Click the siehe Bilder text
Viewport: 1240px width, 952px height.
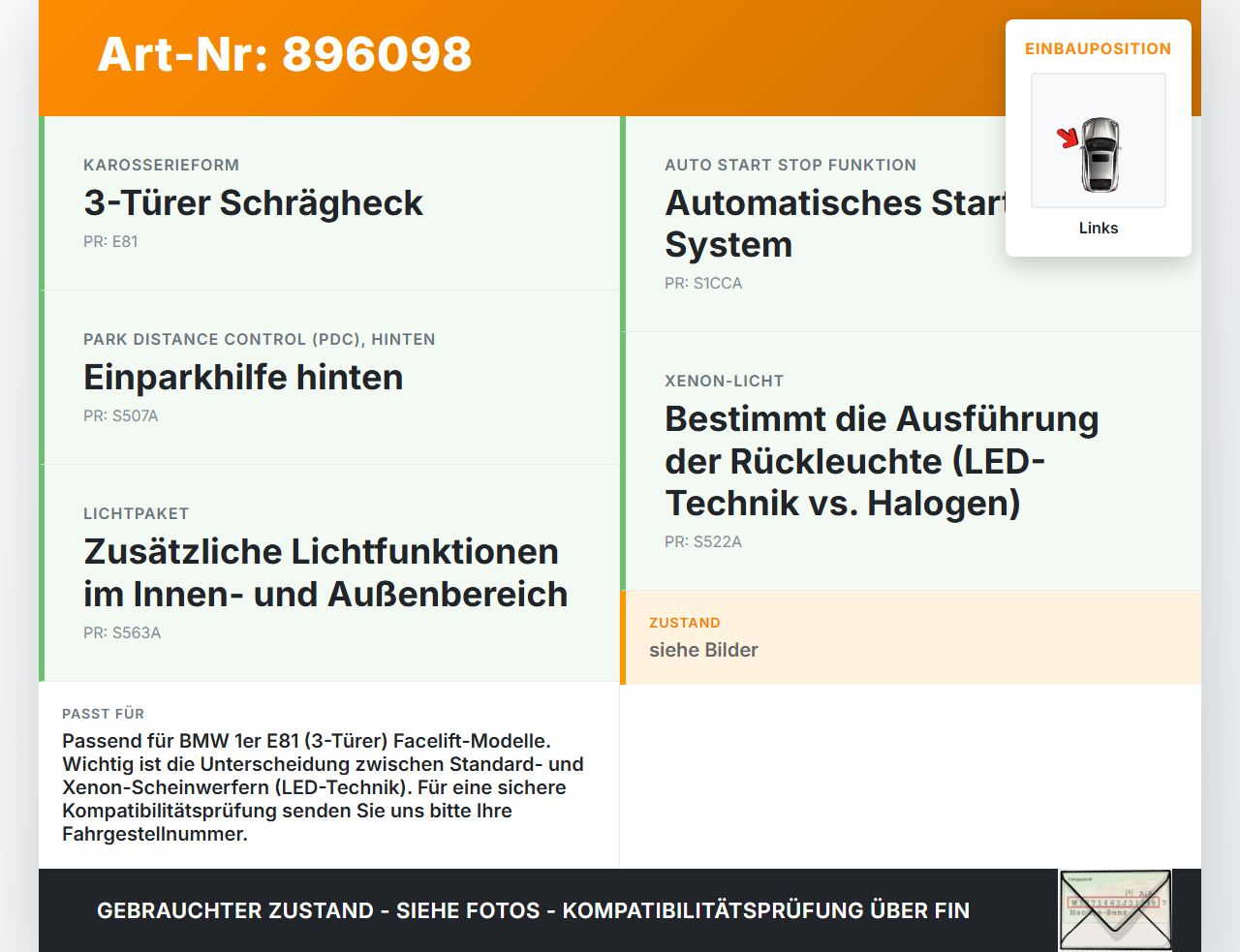tap(703, 650)
